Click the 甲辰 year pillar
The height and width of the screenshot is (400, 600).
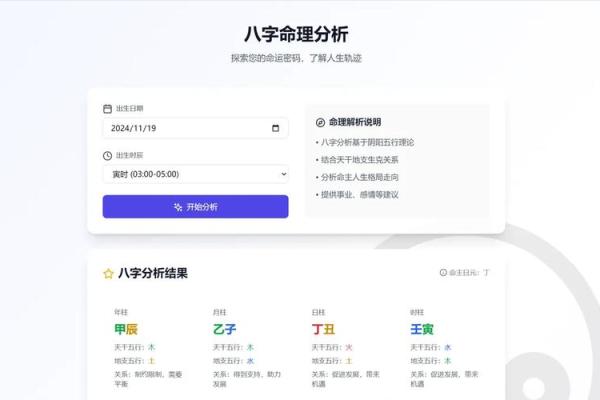point(126,329)
